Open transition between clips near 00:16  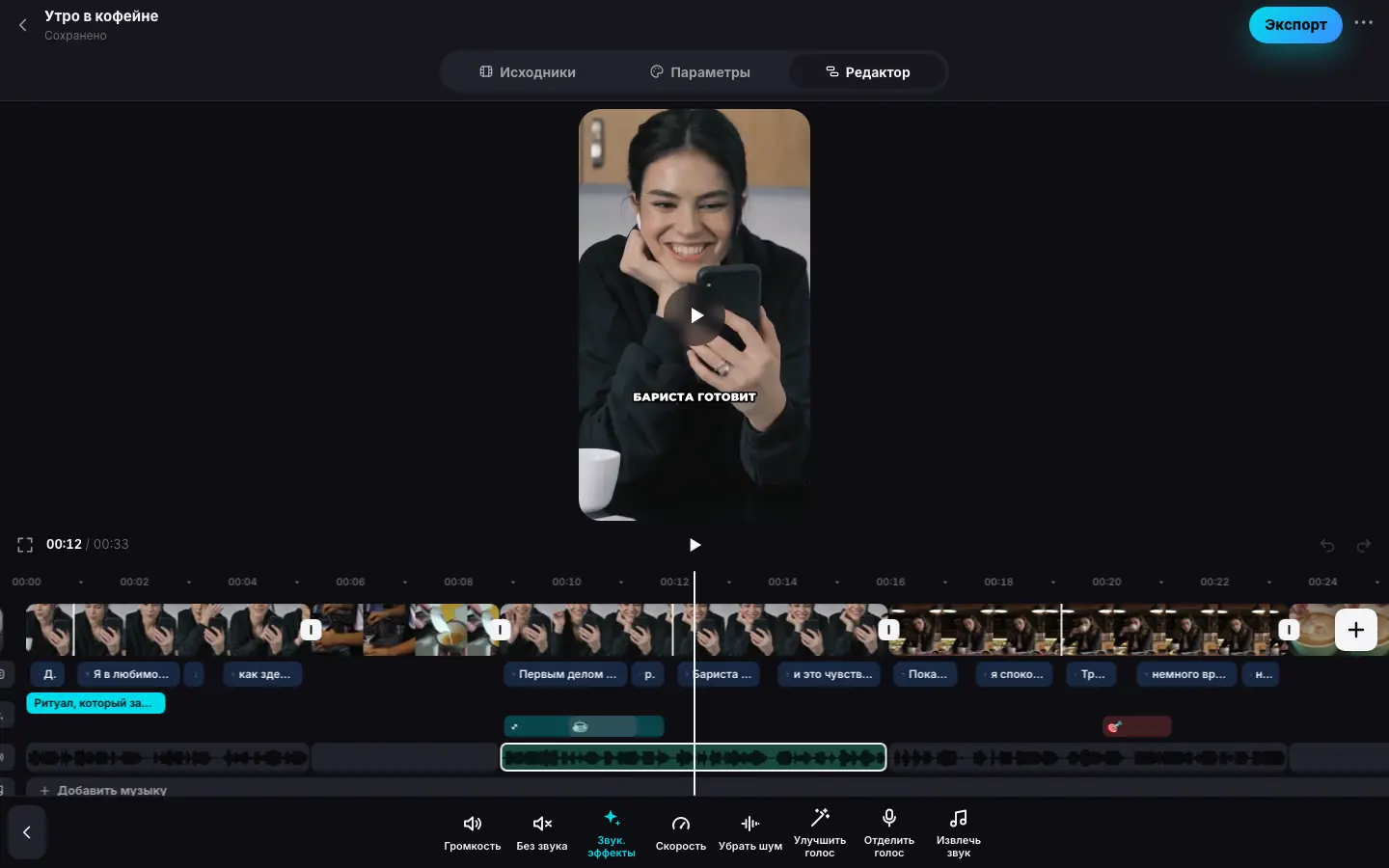889,630
